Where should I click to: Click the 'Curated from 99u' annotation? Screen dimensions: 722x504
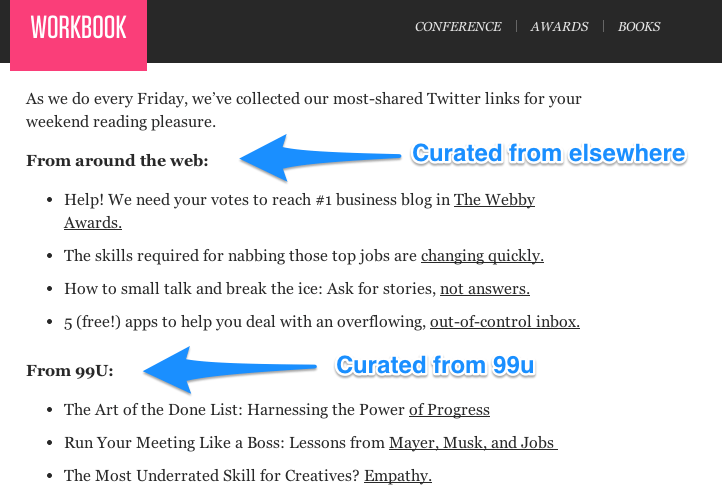click(435, 365)
